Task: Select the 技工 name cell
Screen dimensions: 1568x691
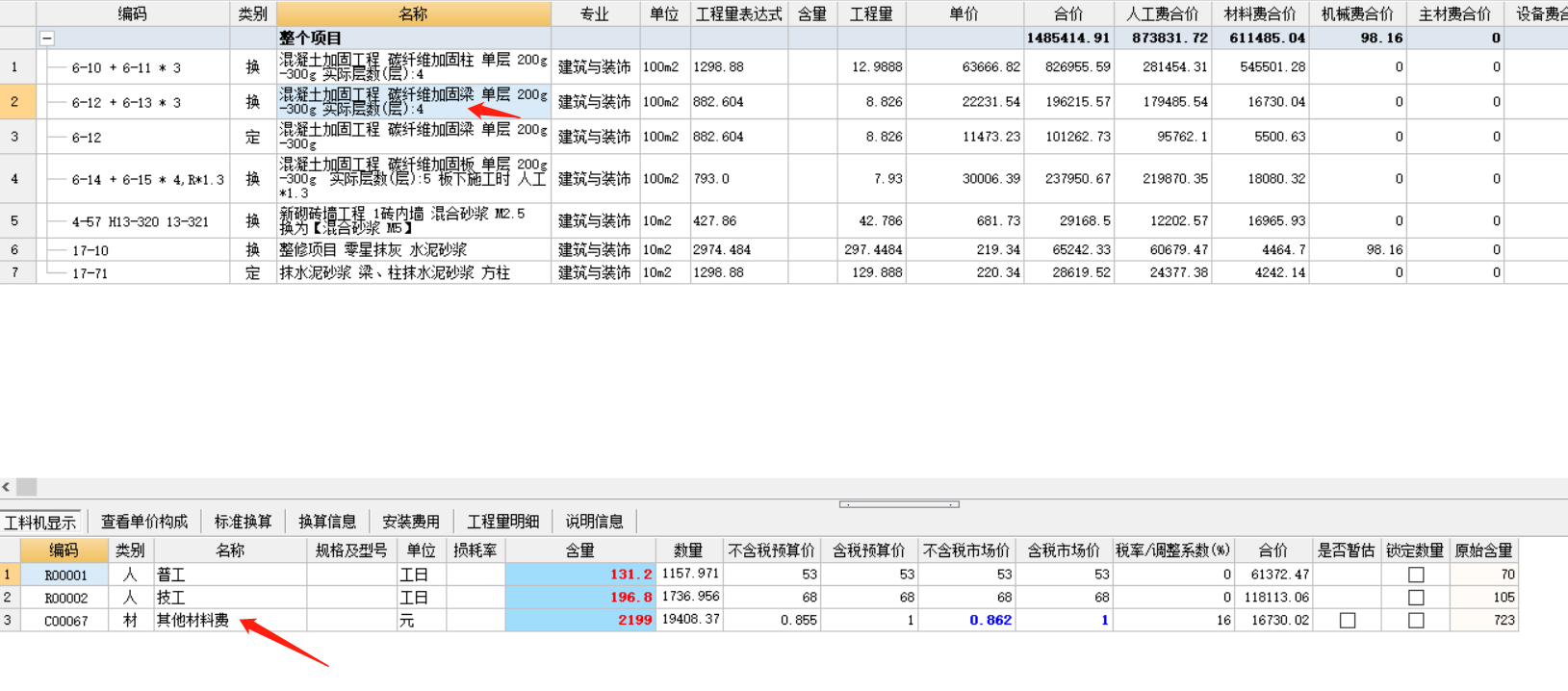Action: point(230,598)
